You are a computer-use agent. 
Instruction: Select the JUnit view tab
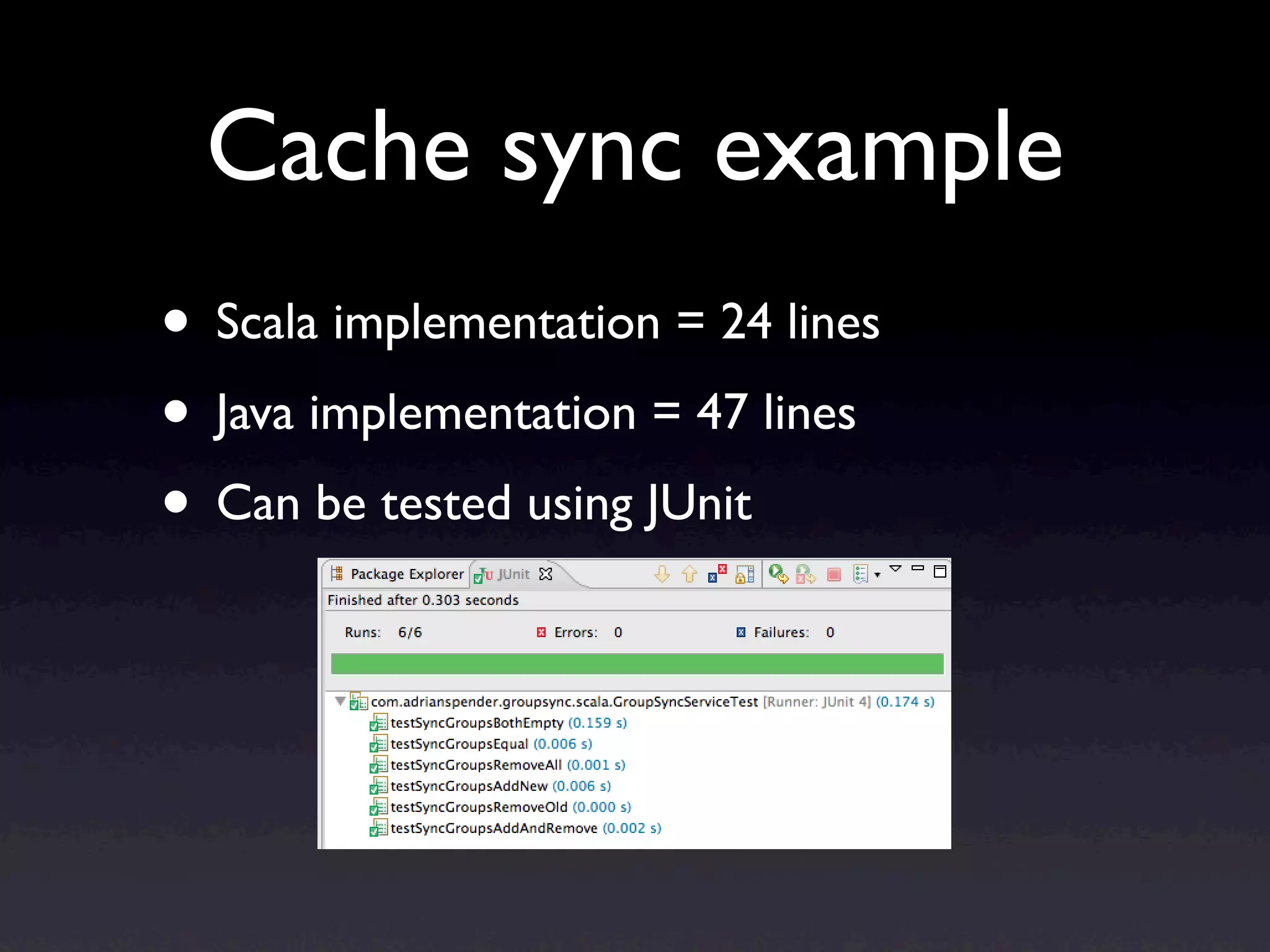(x=513, y=574)
